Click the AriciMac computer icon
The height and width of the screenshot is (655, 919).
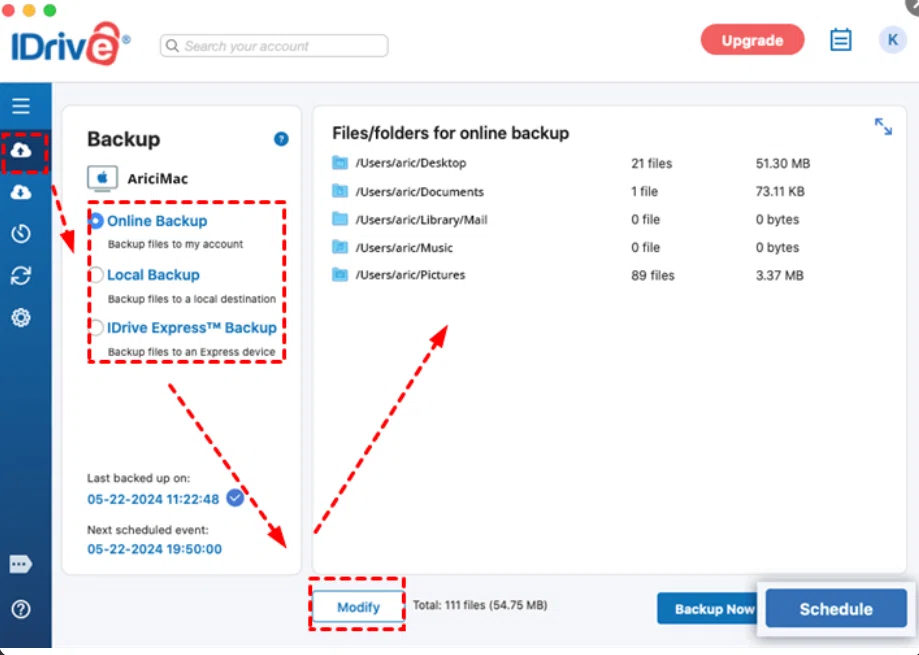(103, 178)
